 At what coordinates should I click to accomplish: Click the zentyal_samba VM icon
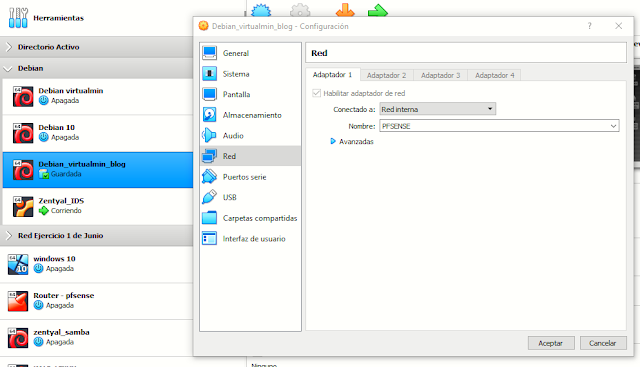pos(18,338)
